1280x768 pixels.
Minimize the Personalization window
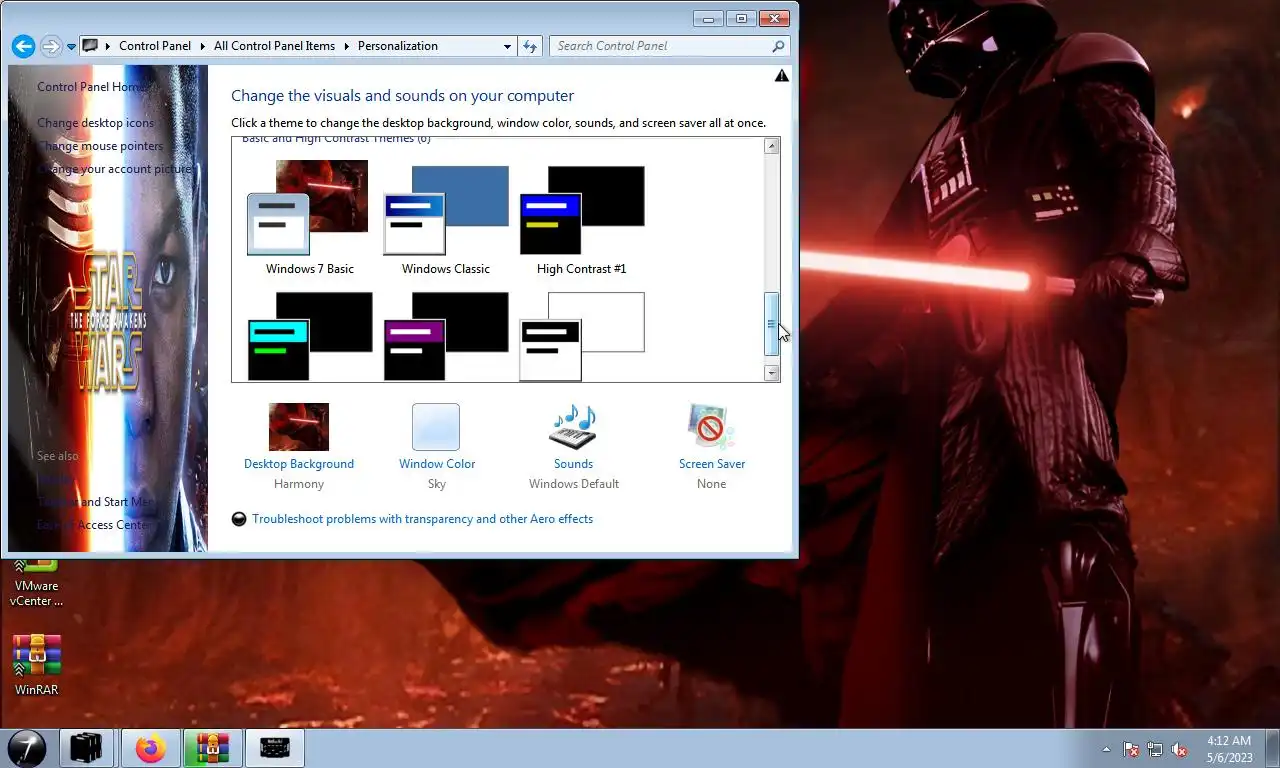click(x=708, y=18)
